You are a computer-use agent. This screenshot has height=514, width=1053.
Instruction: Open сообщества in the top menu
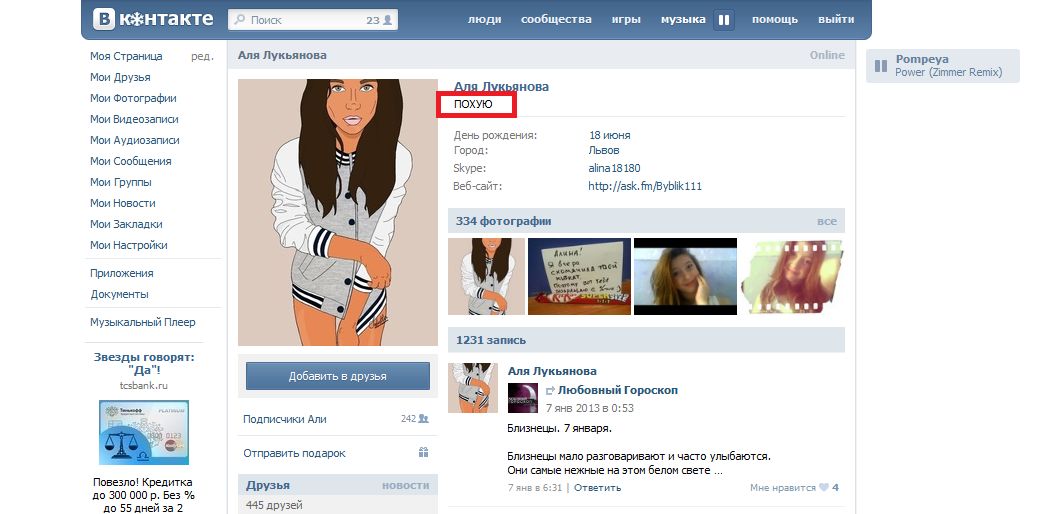point(556,19)
